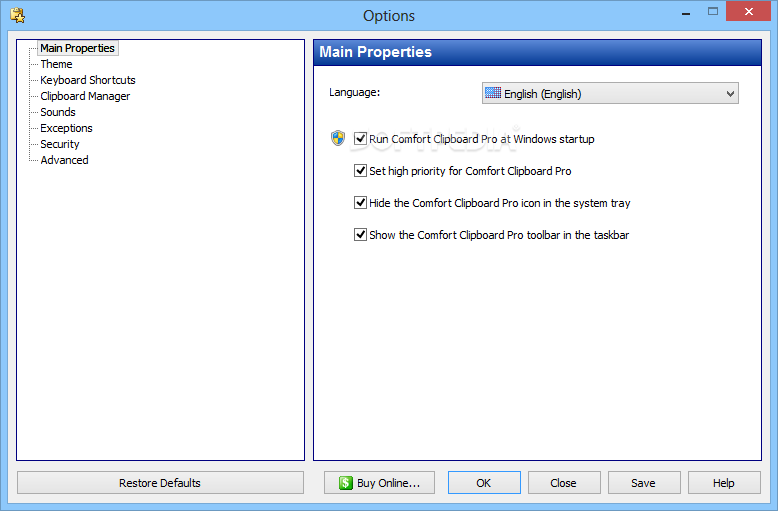778x511 pixels.
Task: Click the green dollar icon on Buy Online
Action: (x=346, y=483)
